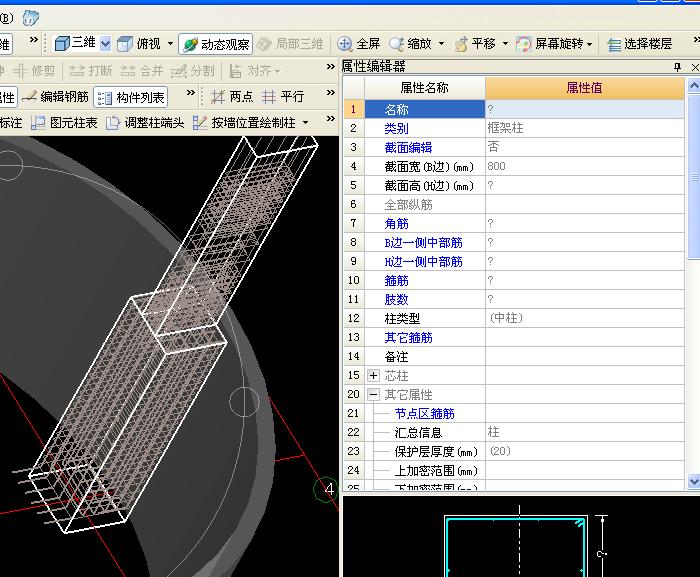The height and width of the screenshot is (577, 700).
Task: Toggle the 构件列表 component list panel
Action: (131, 97)
